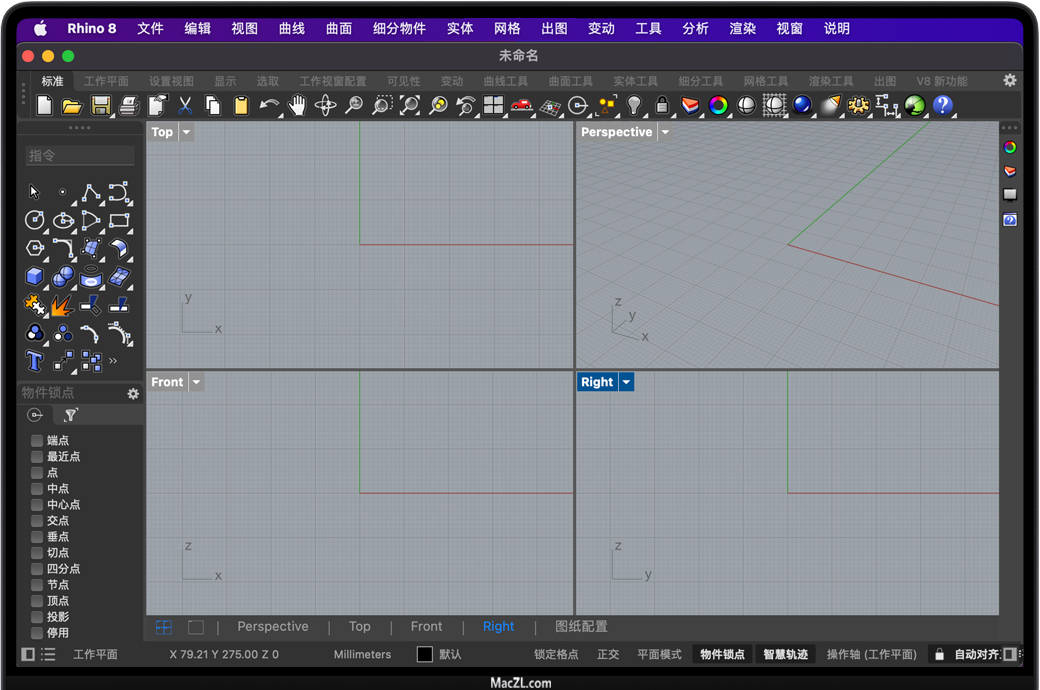Screen dimensions: 1040x690
Task: Click the black default layer color swatch
Action: click(425, 654)
